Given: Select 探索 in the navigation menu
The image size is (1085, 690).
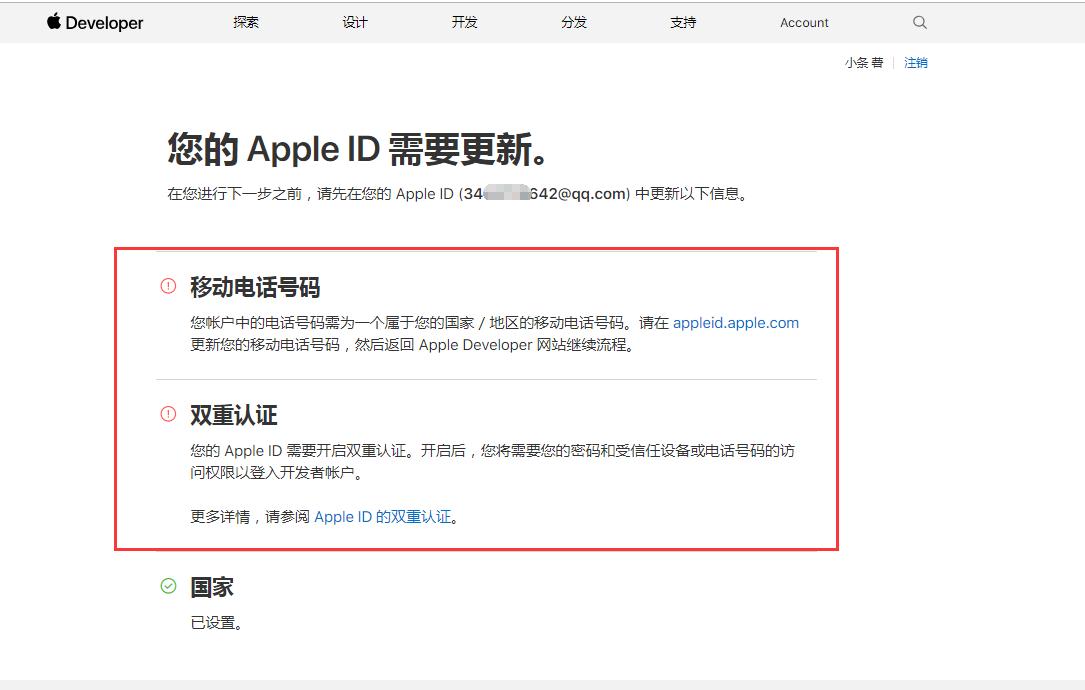Looking at the screenshot, I should tap(245, 22).
